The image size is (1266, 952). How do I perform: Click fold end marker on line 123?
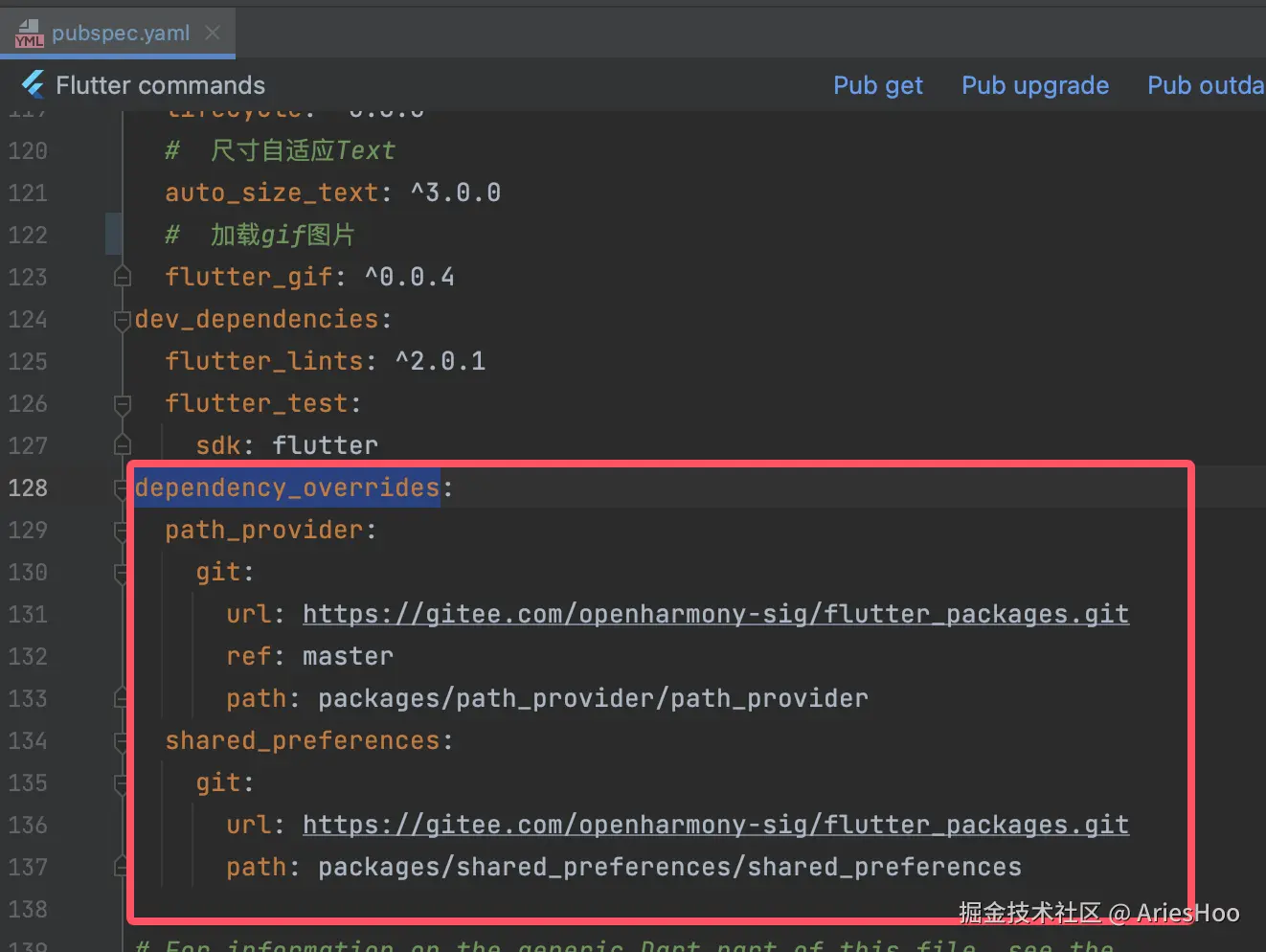click(122, 277)
